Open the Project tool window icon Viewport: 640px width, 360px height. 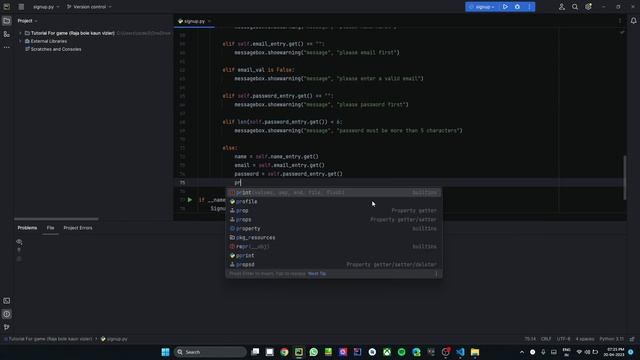coord(7,21)
